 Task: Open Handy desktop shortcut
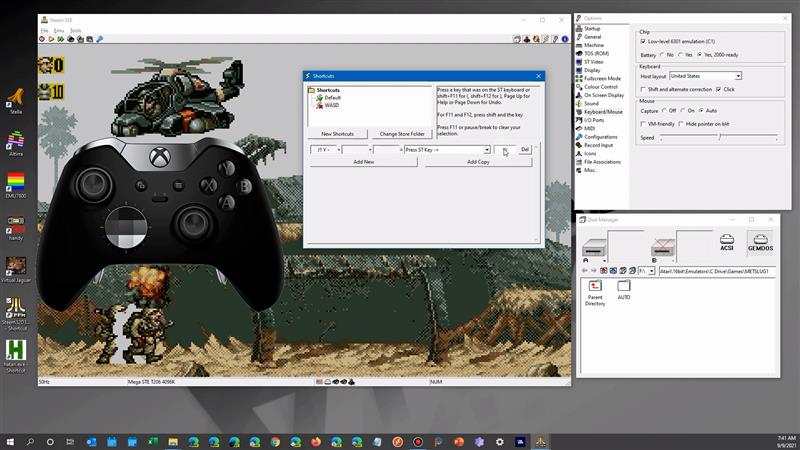16,228
